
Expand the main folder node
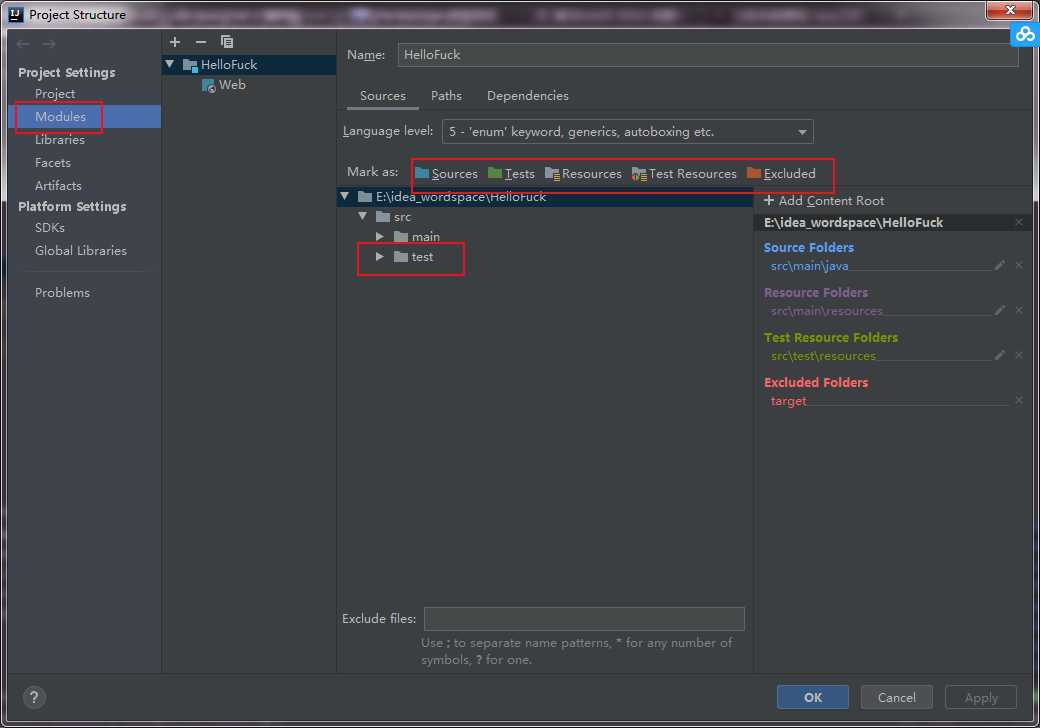(380, 236)
